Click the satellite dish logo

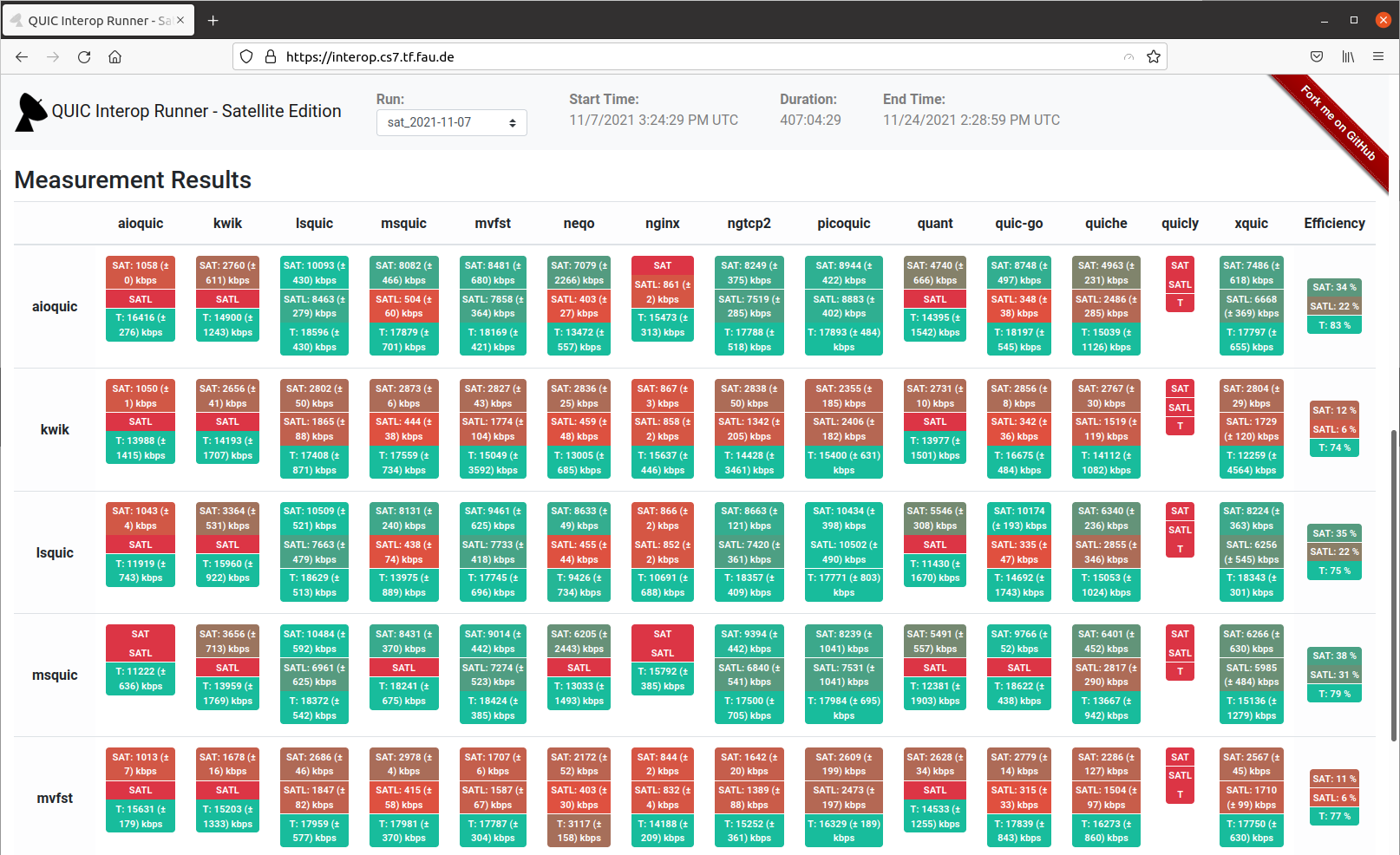31,113
